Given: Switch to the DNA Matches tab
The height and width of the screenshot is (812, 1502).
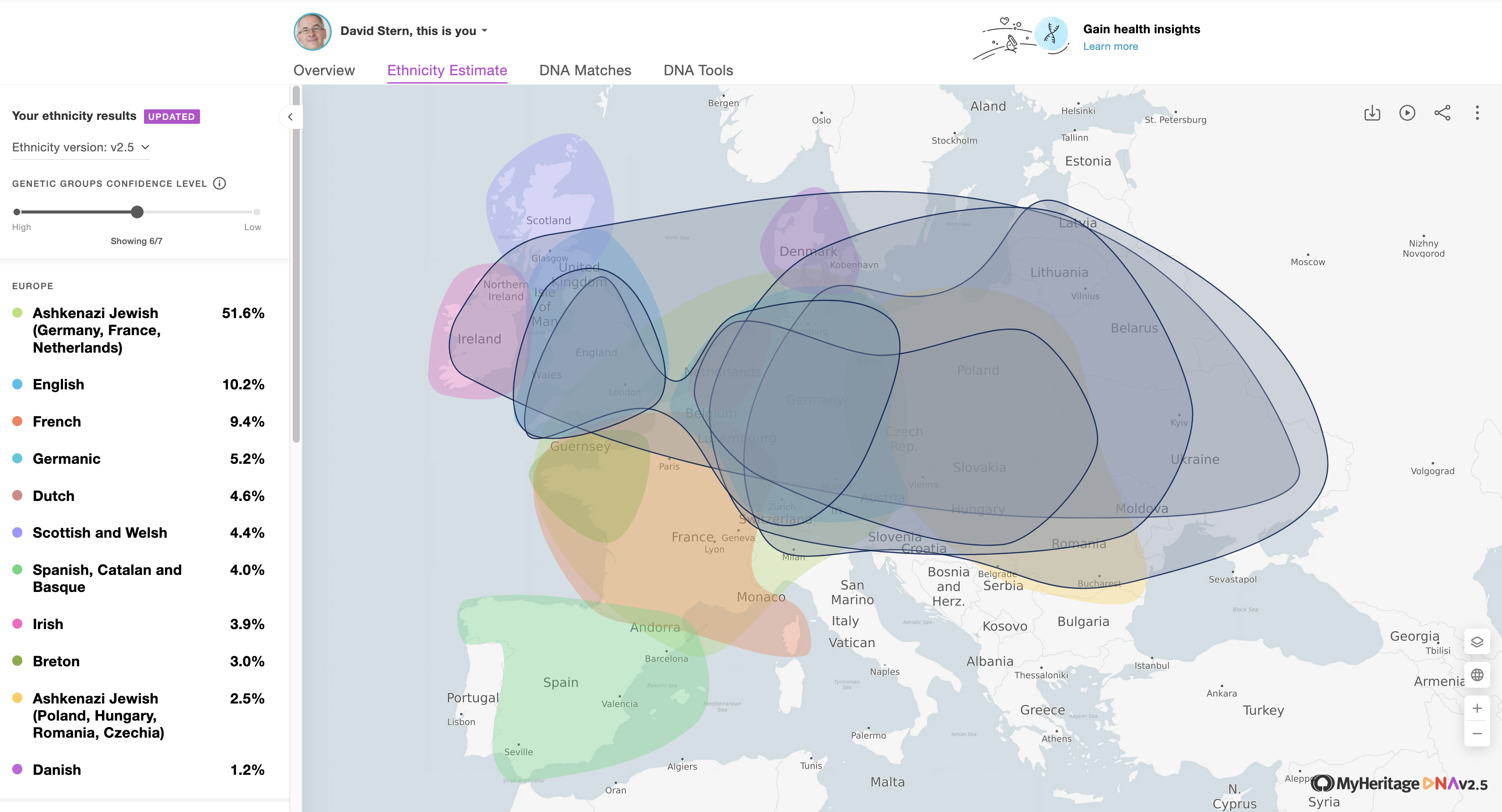Looking at the screenshot, I should 585,70.
